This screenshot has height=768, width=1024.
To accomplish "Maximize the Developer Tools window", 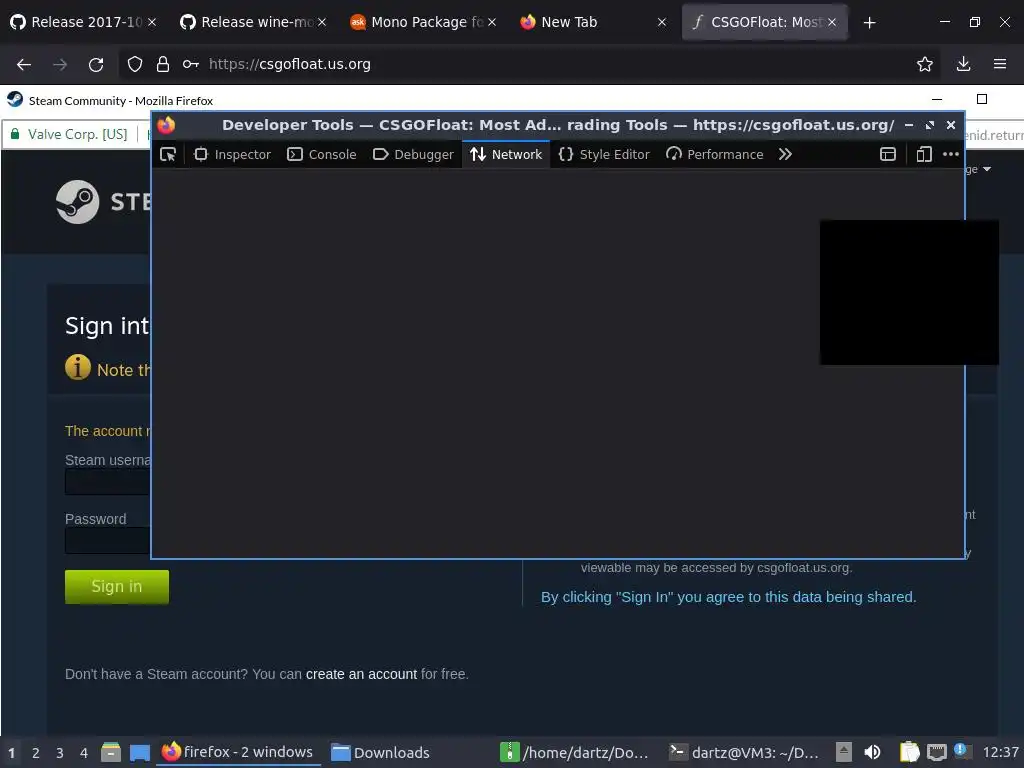I will pos(930,125).
